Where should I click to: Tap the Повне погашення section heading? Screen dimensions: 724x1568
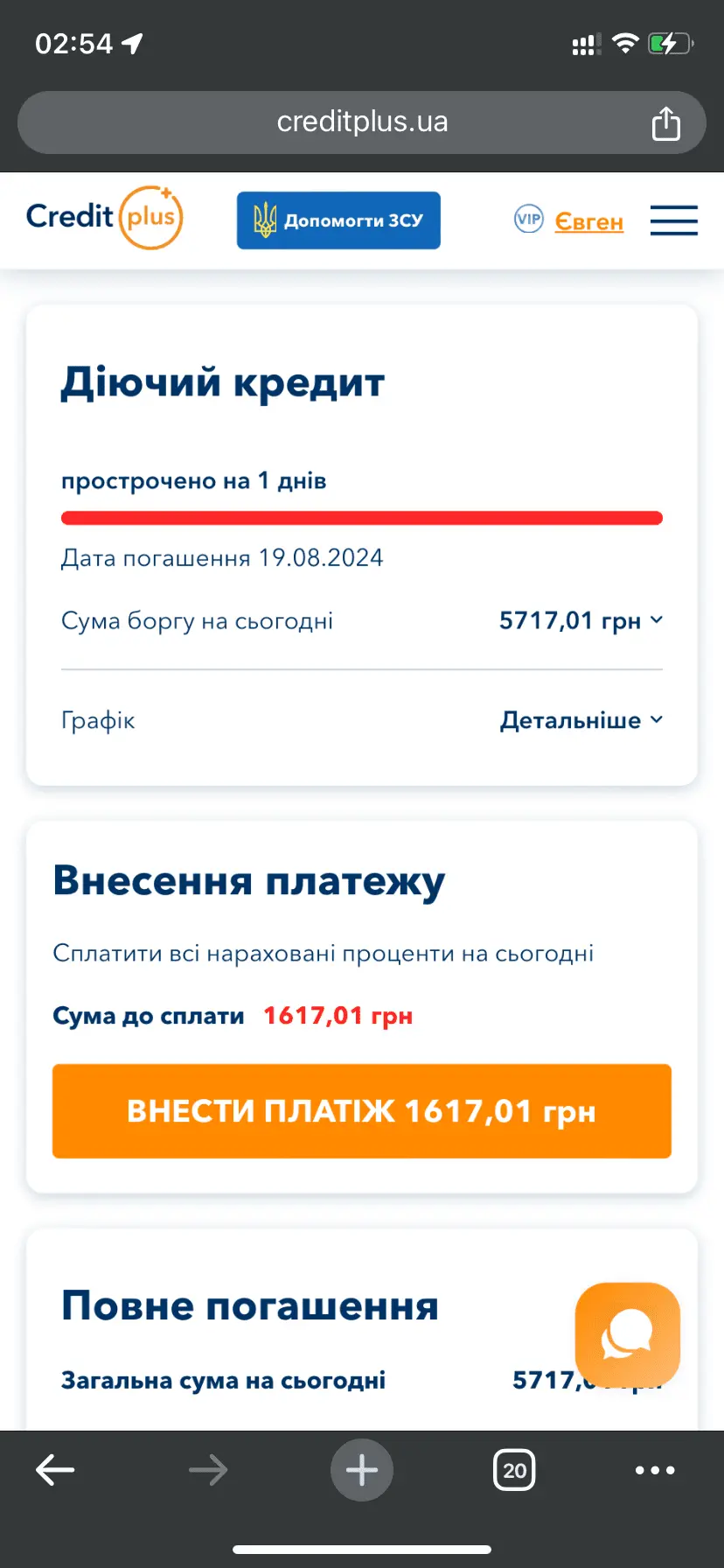pyautogui.click(x=250, y=1305)
